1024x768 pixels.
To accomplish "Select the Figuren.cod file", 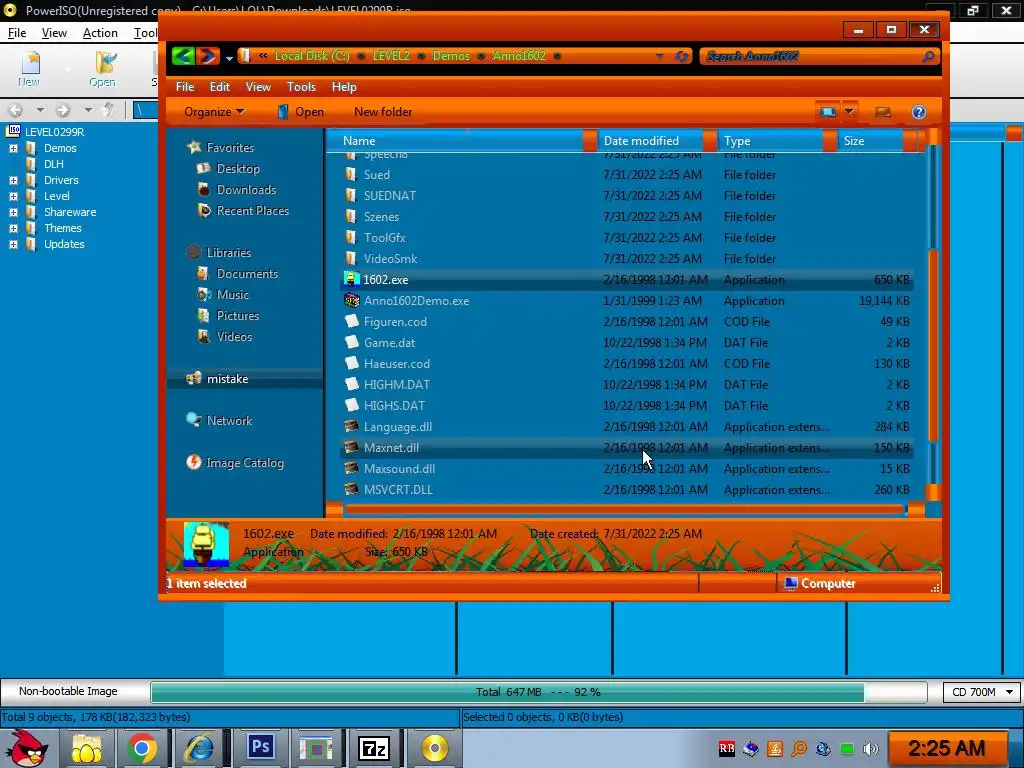I will 626,322.
